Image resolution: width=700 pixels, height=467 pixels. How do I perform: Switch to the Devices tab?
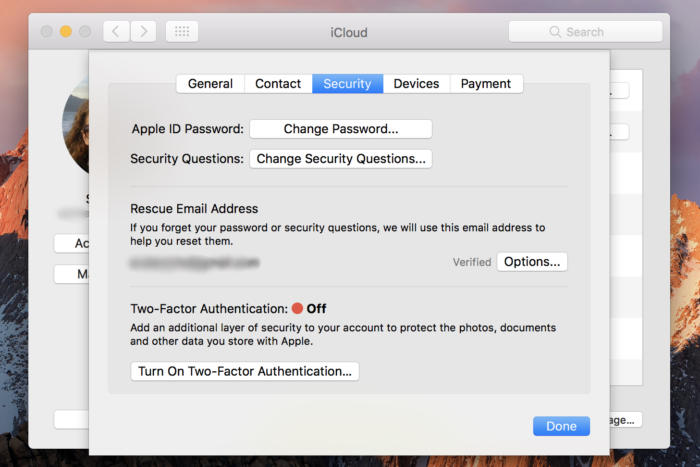416,84
